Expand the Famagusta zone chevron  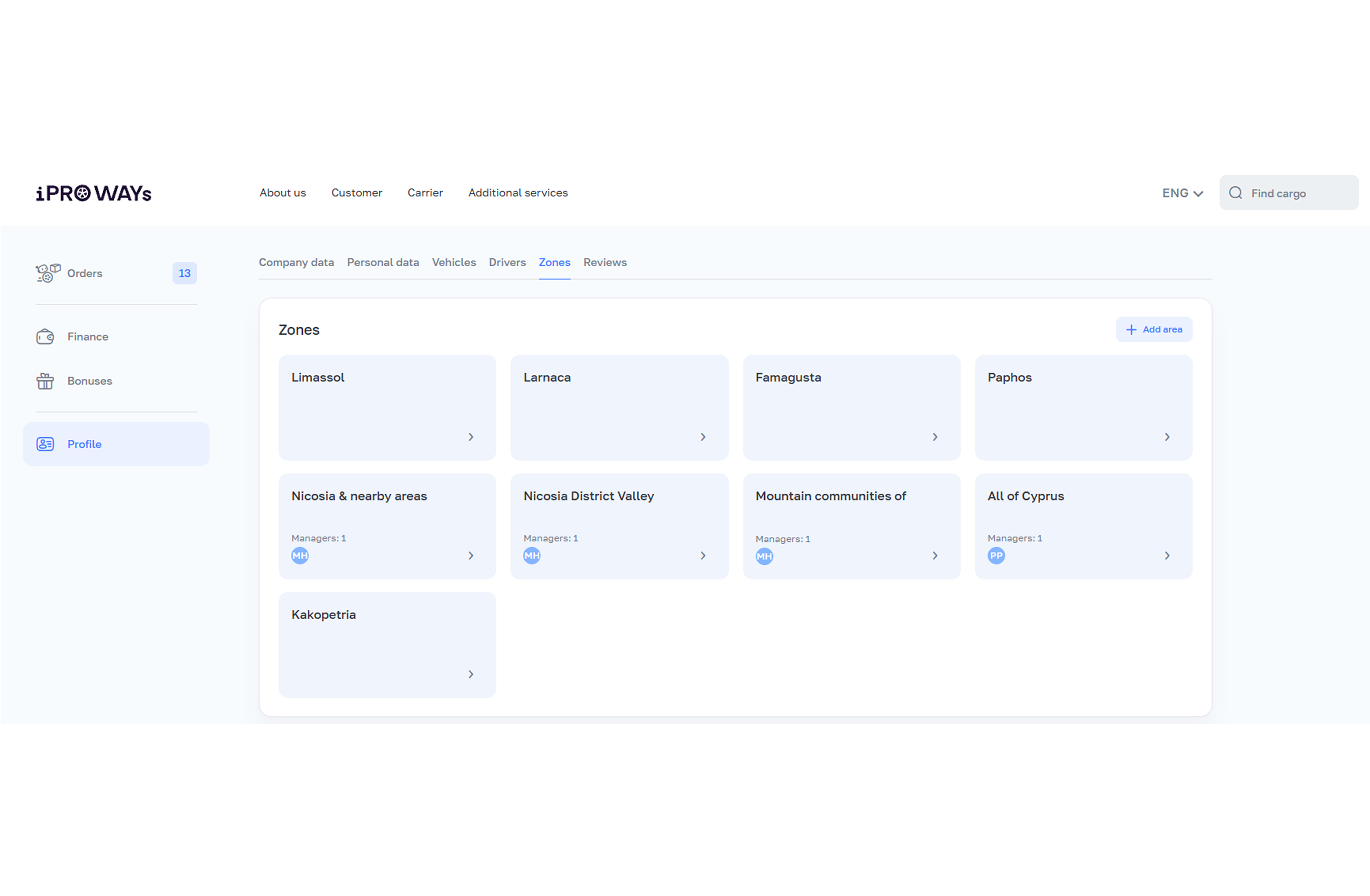coord(935,437)
